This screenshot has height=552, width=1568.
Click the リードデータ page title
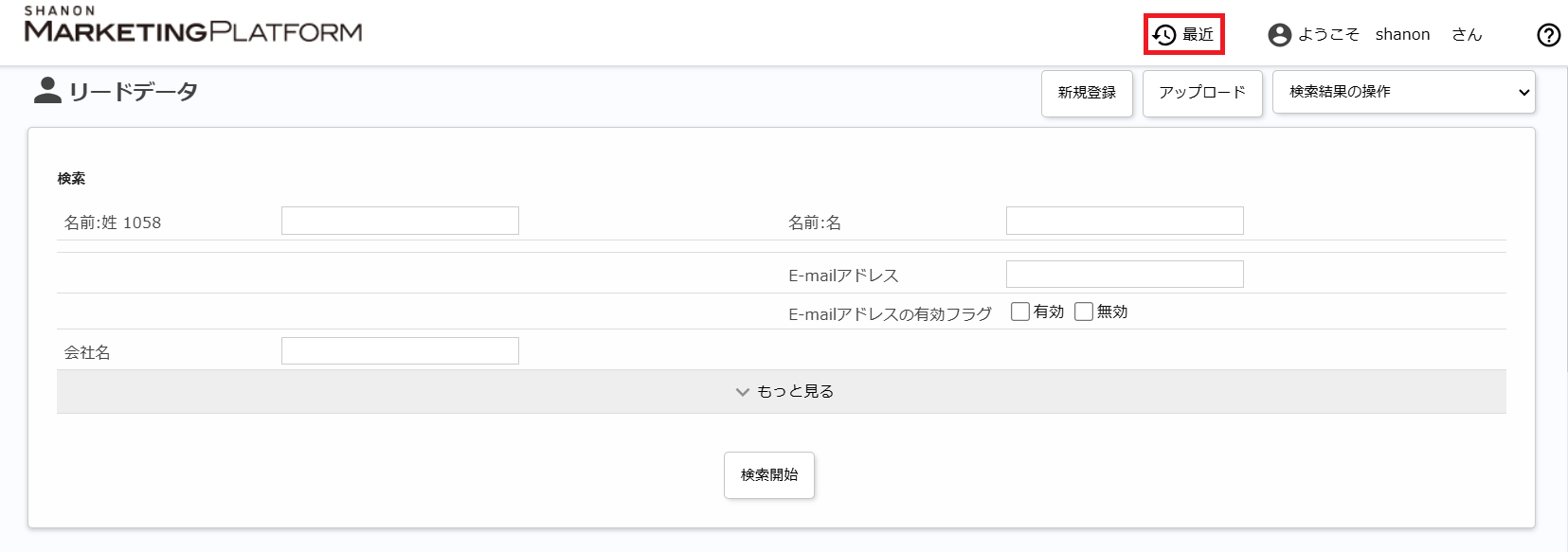tap(134, 92)
